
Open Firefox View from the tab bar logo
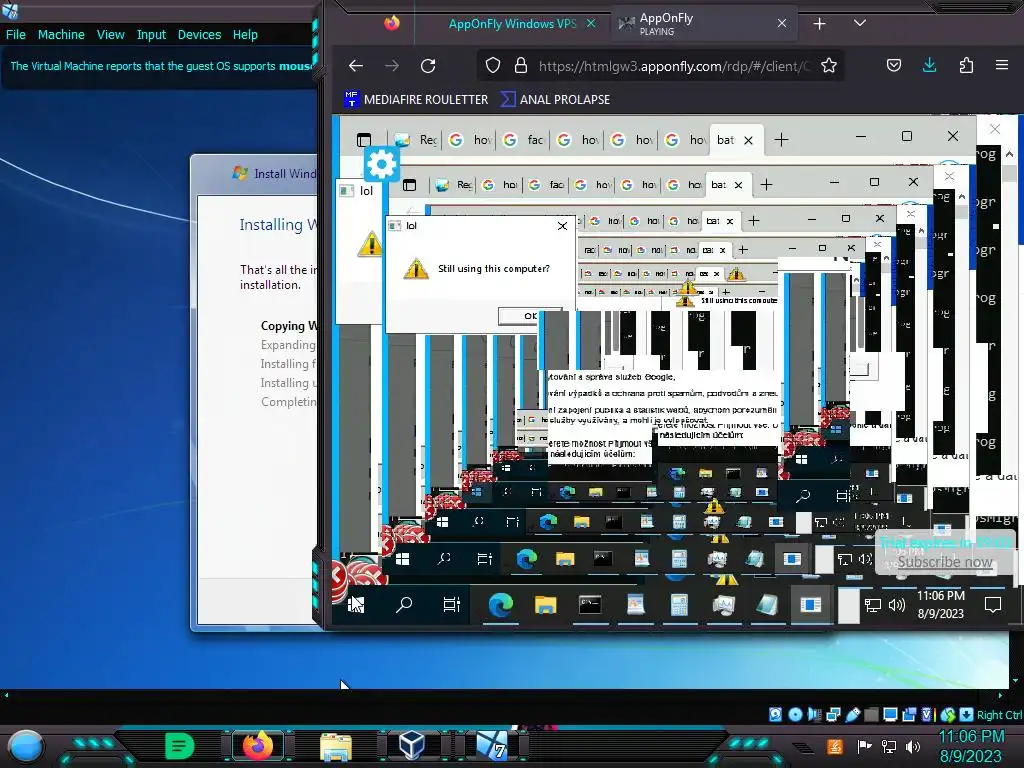(x=392, y=24)
